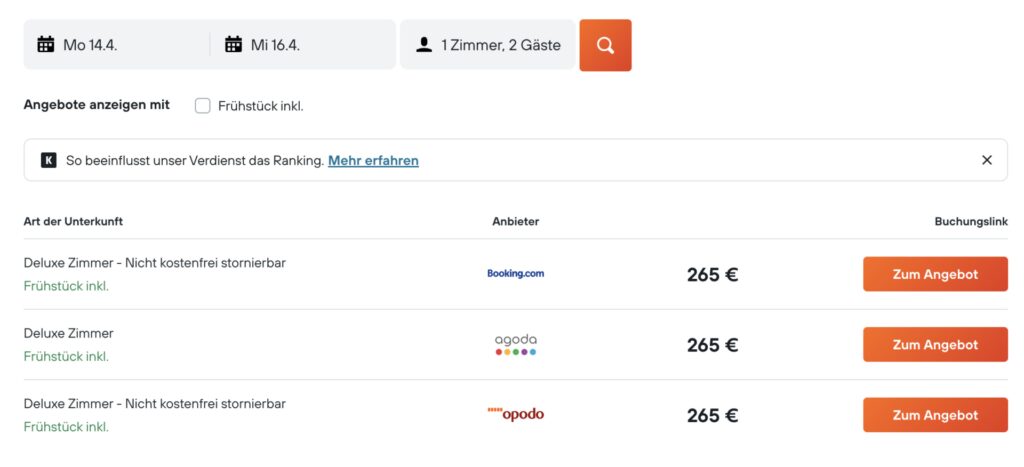Viewport: 1024px width, 467px height.
Task: Dismiss the ranking info banner
Action: pyautogui.click(x=987, y=160)
